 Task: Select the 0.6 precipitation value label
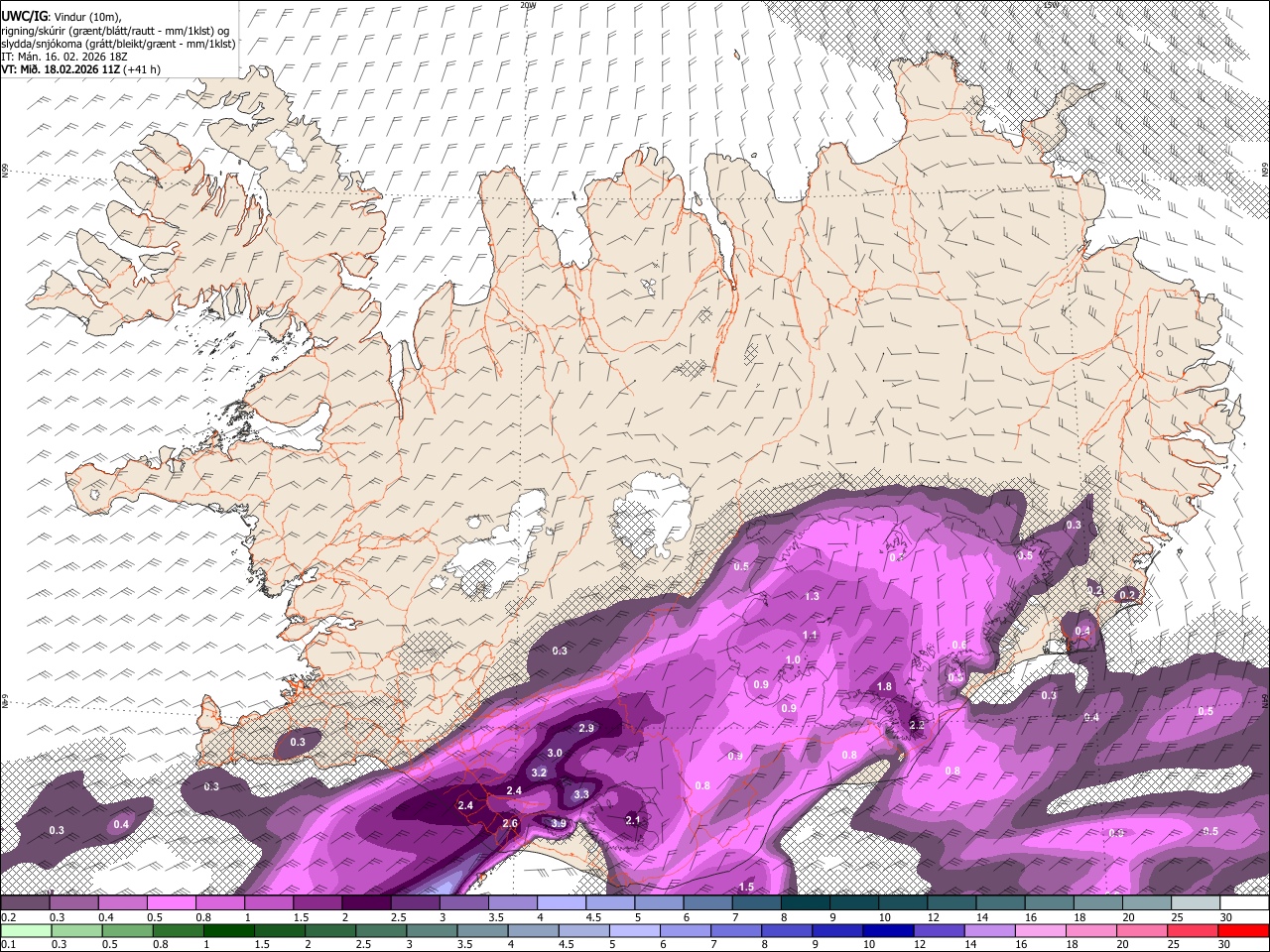tap(958, 645)
